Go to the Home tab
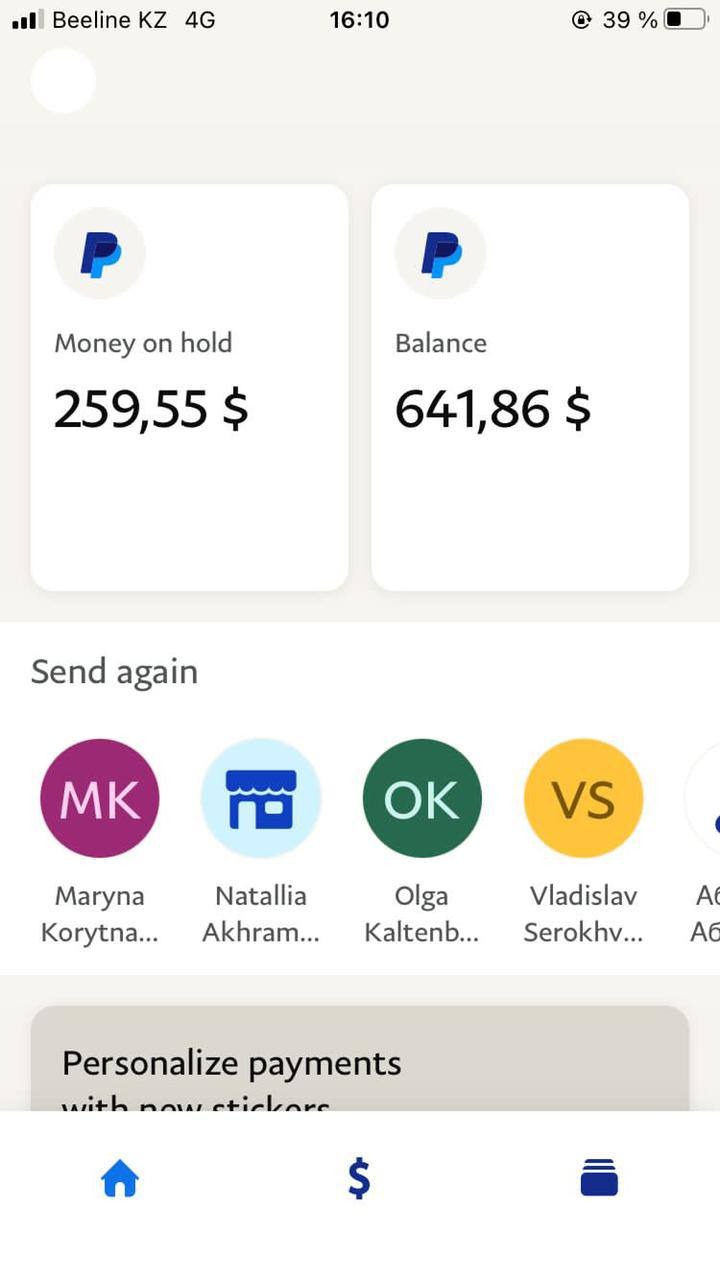This screenshot has width=720, height=1280. point(120,1180)
